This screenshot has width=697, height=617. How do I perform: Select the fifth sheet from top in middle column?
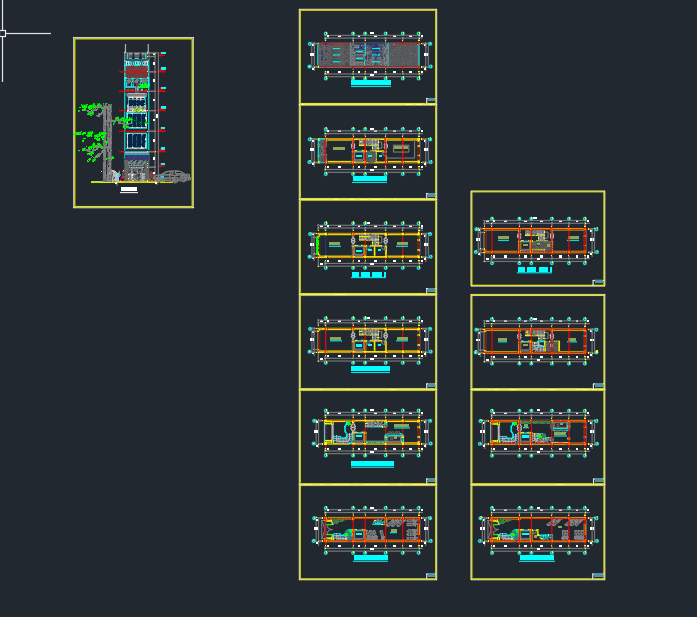point(368,437)
